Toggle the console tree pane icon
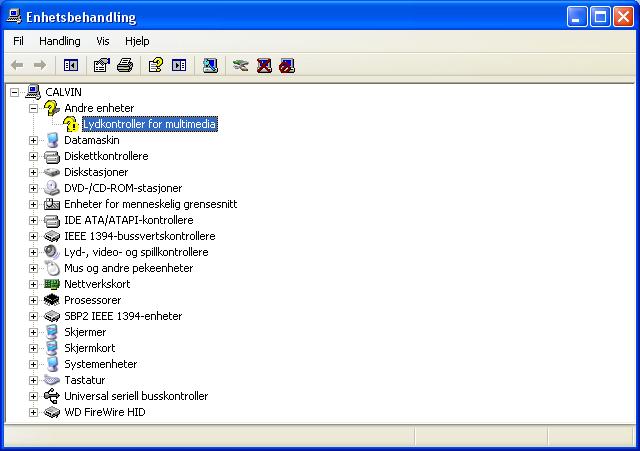 pos(71,65)
